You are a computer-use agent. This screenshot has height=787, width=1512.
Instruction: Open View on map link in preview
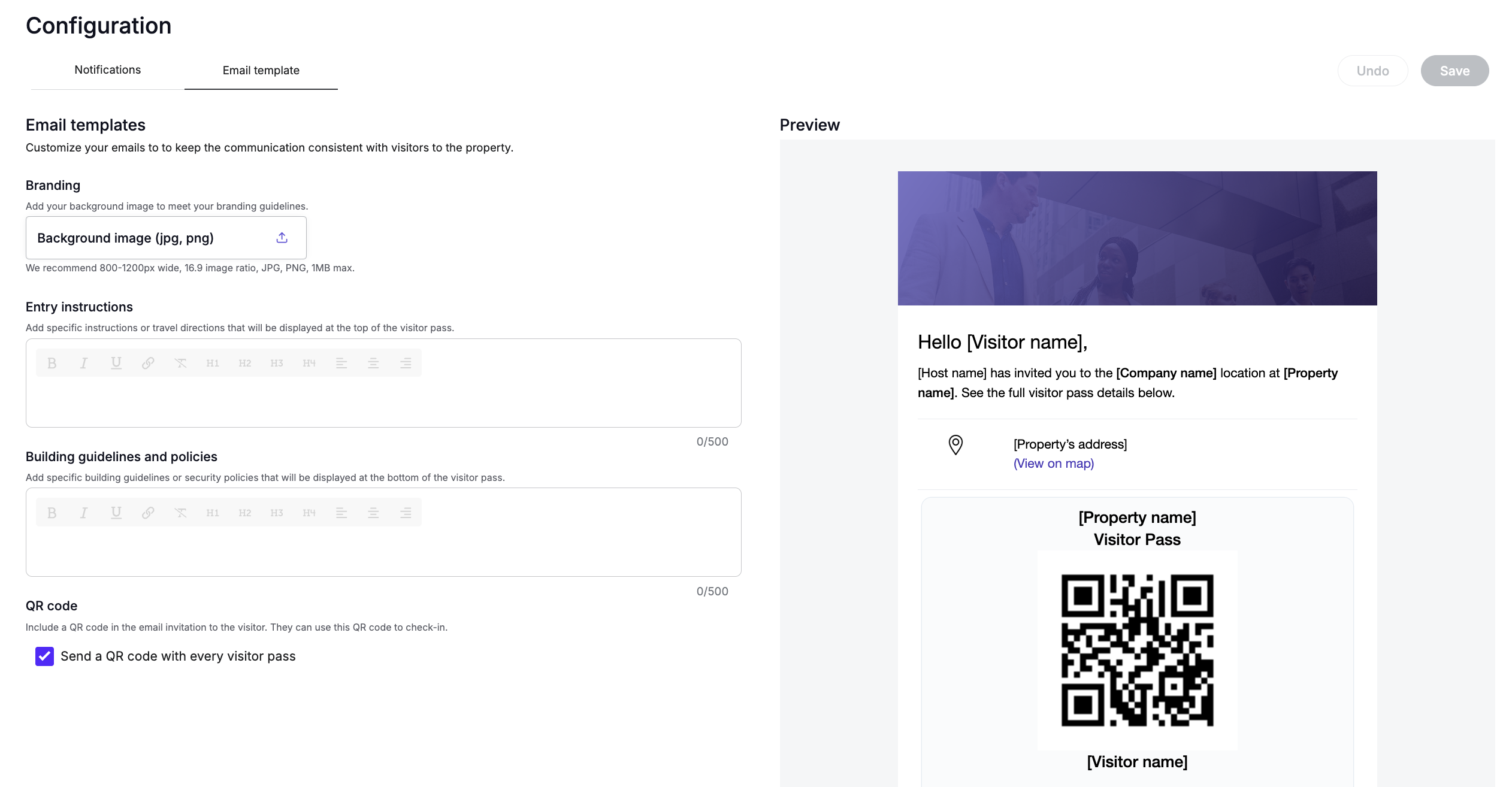(1054, 464)
